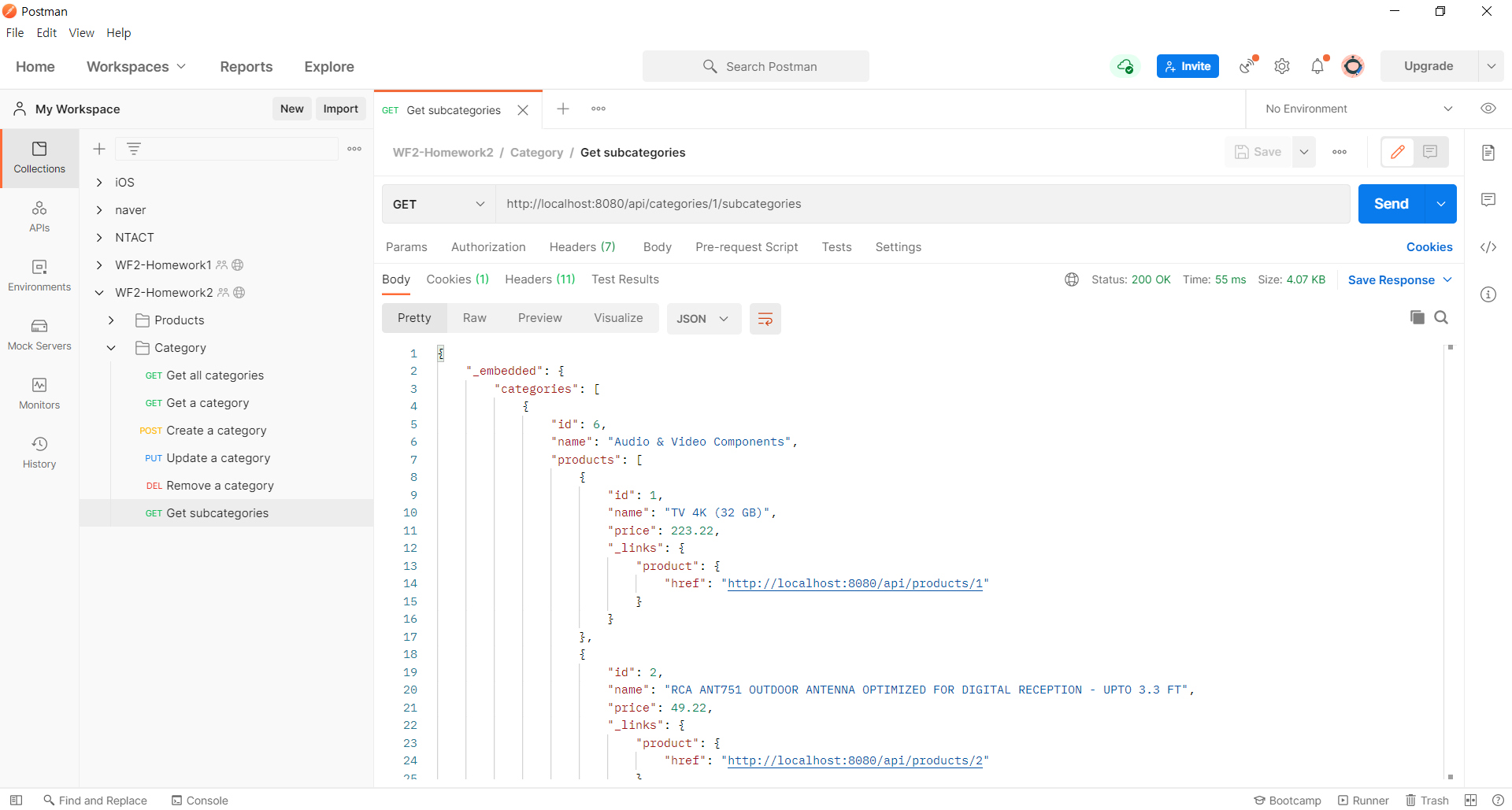The image size is (1512, 810).
Task: Open the request info icon
Action: point(1488,294)
